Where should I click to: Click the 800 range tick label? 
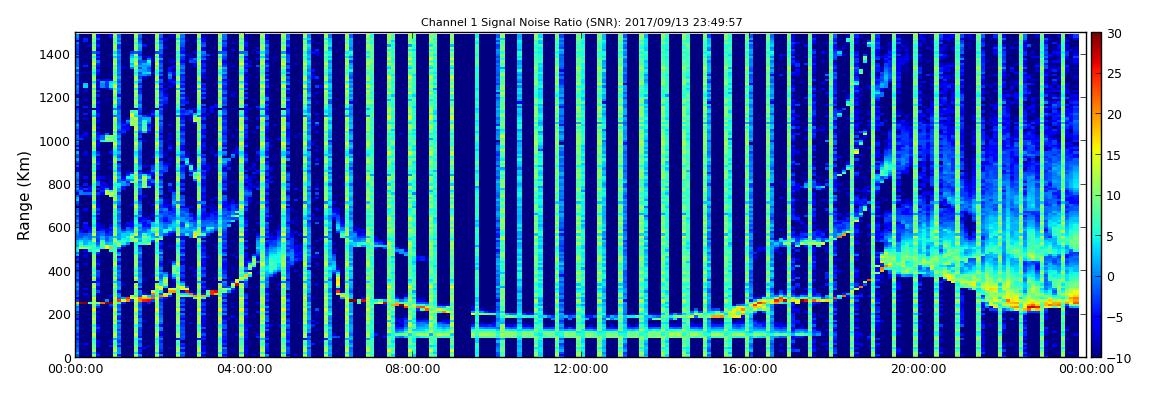point(60,184)
